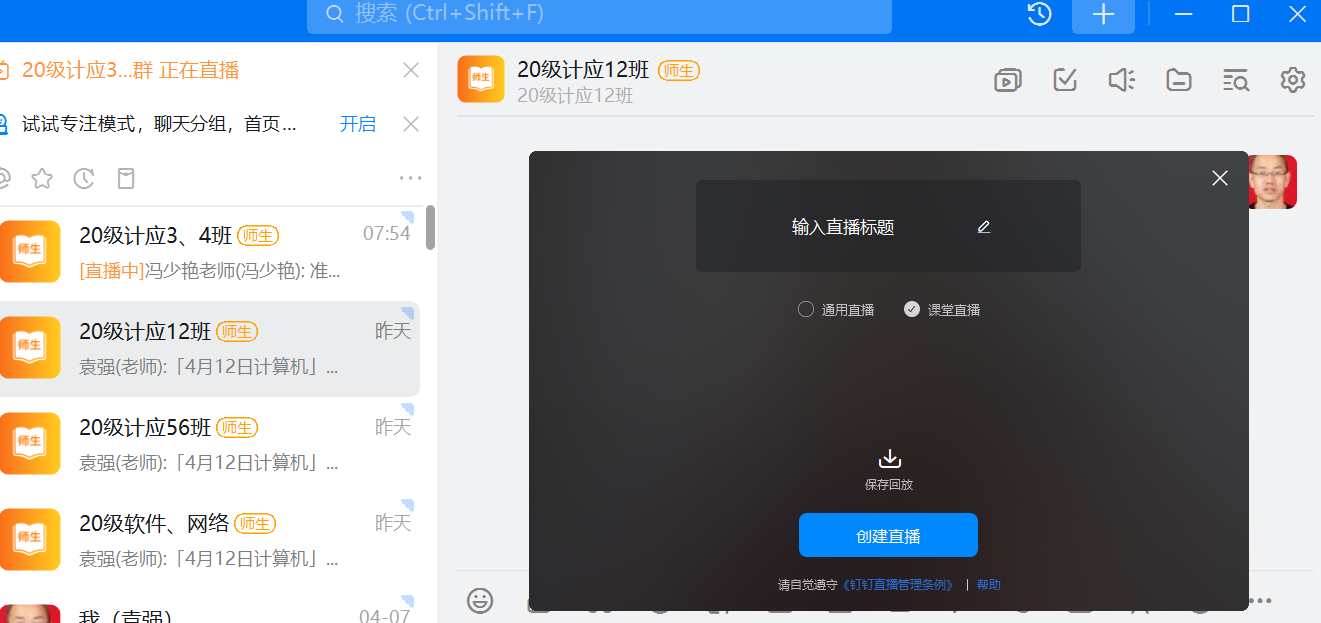Expand the more options ellipsis in sidebar
Screen dimensions: 1321x623
(410, 179)
